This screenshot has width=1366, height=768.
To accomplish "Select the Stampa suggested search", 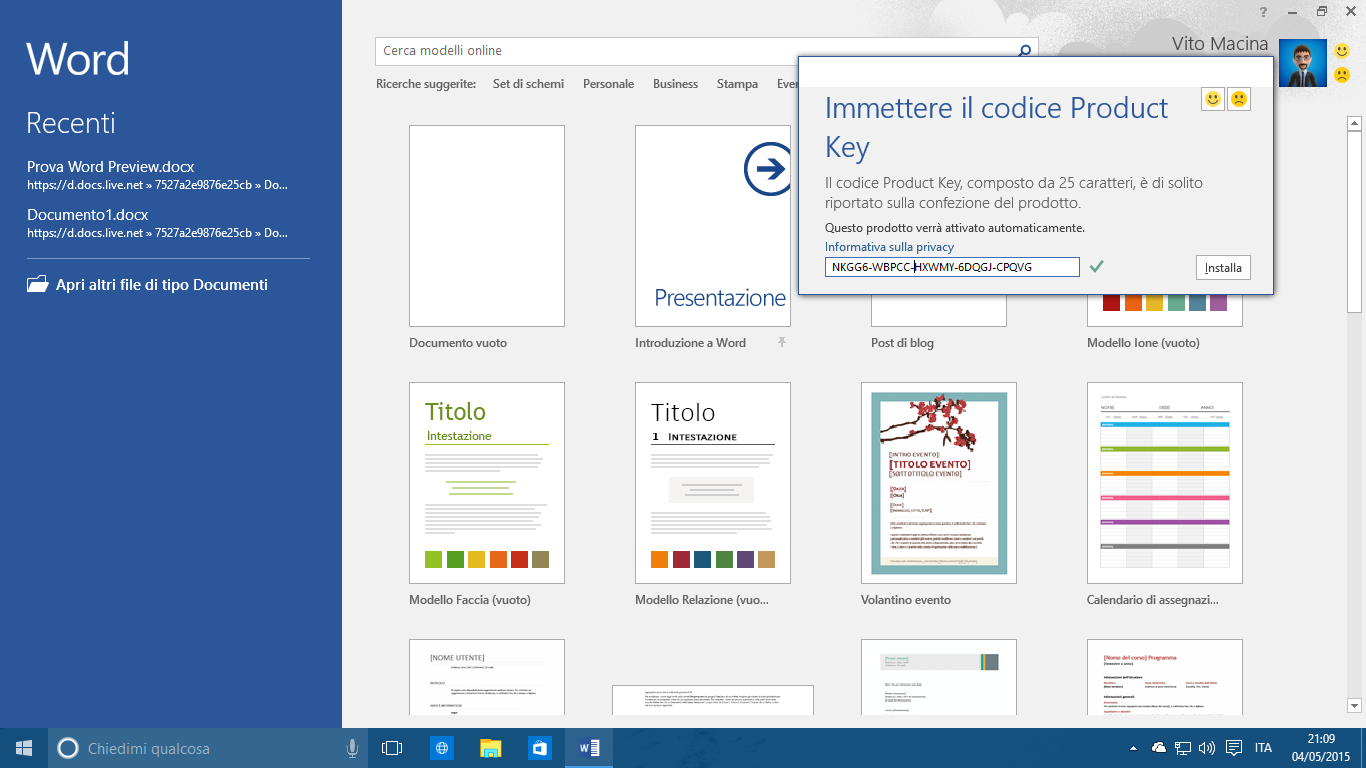I will (737, 84).
